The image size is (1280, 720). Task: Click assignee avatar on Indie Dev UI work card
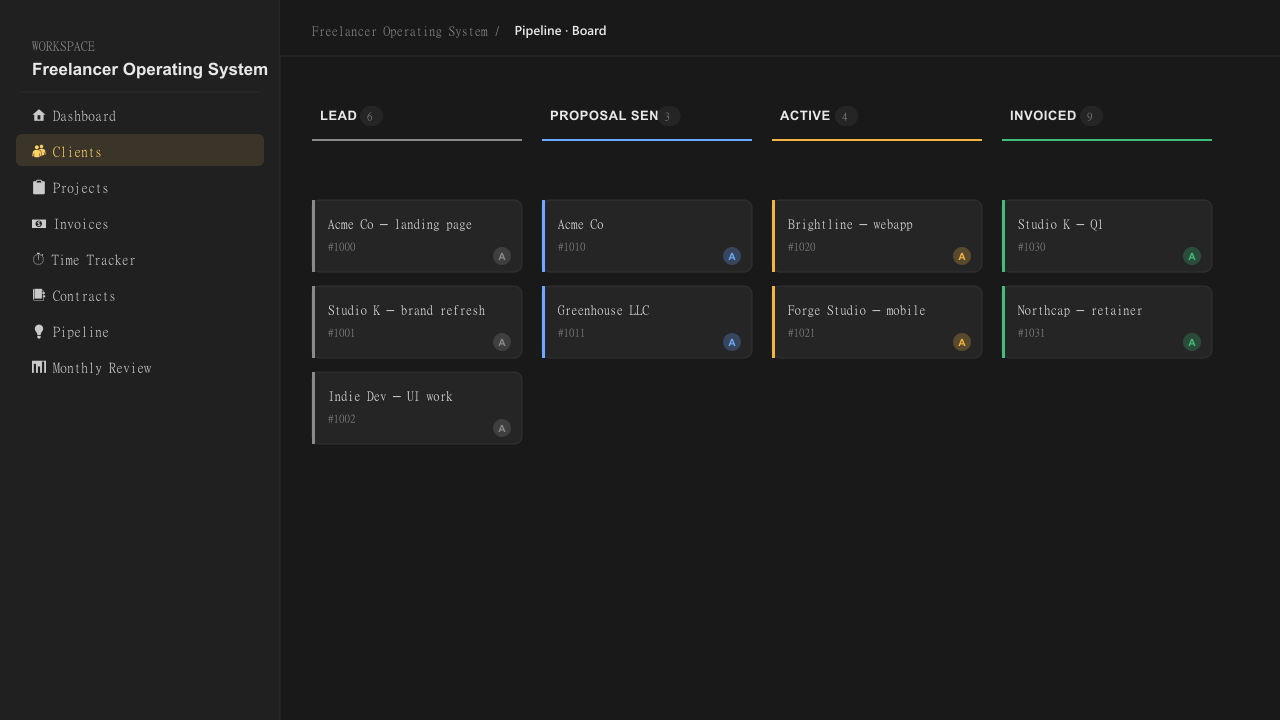[502, 428]
